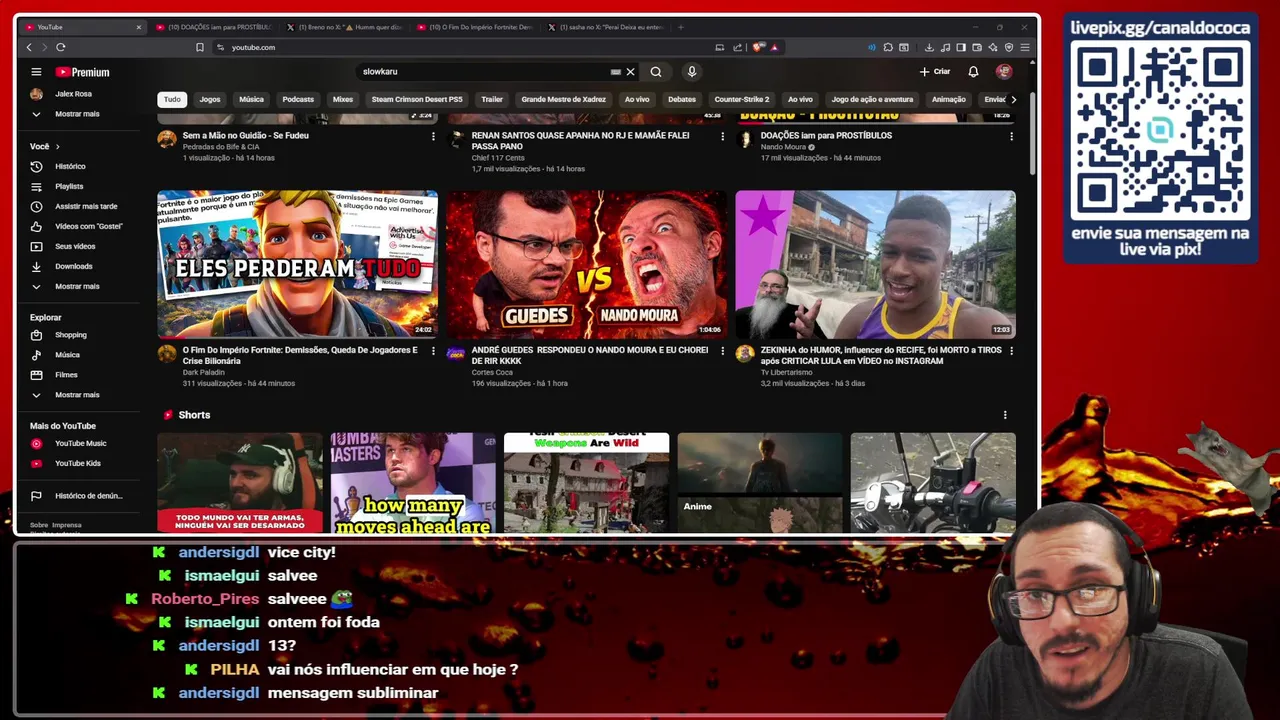Start voice search with the microphone icon

[691, 72]
